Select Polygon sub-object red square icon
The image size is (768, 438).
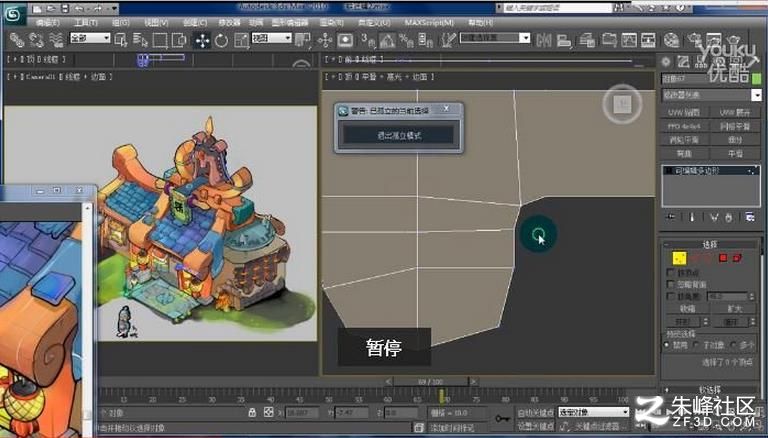click(x=723, y=258)
